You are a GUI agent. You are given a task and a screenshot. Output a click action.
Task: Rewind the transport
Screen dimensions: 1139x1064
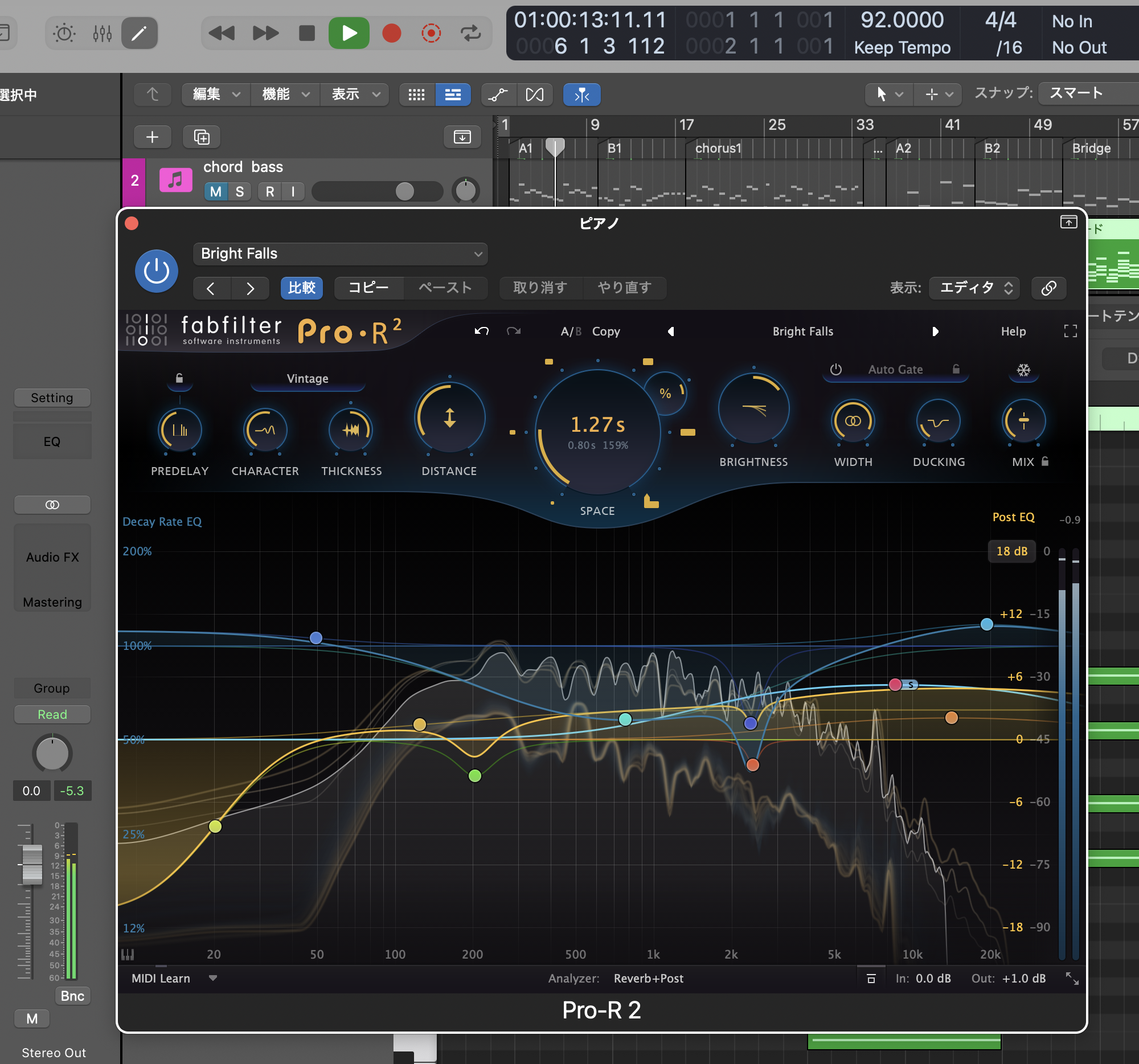click(221, 33)
